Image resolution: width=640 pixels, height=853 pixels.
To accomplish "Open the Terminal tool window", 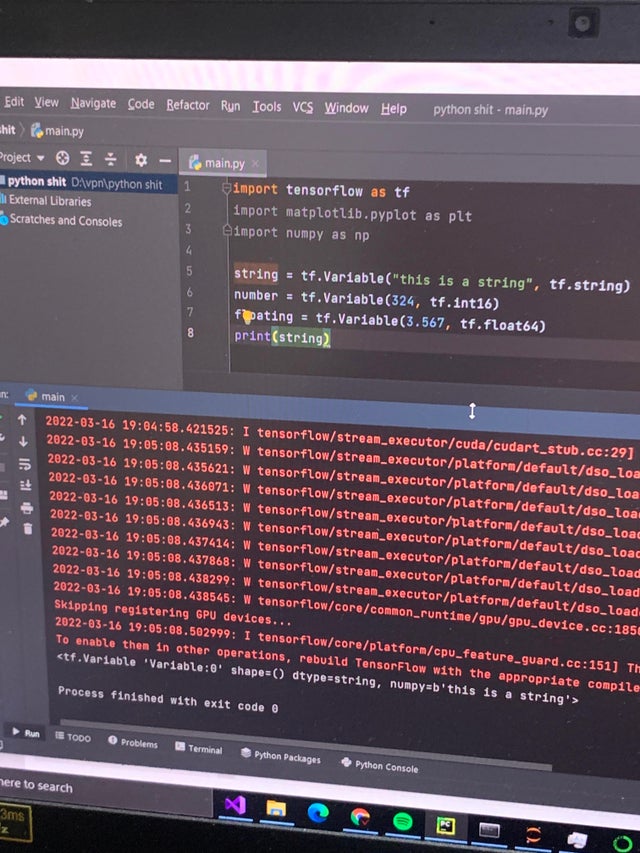I will pyautogui.click(x=199, y=748).
